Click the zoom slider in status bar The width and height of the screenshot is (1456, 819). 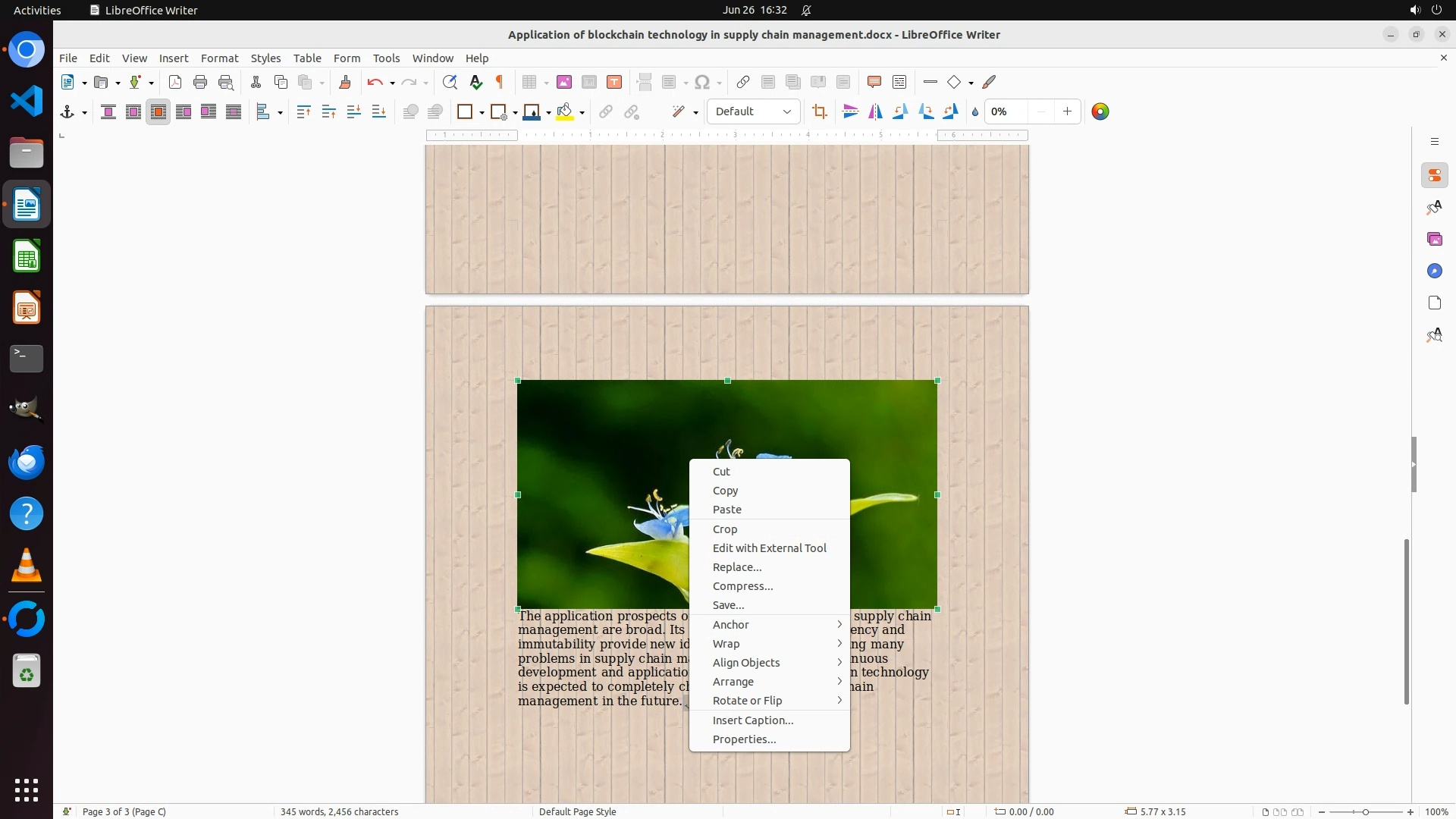click(1365, 812)
